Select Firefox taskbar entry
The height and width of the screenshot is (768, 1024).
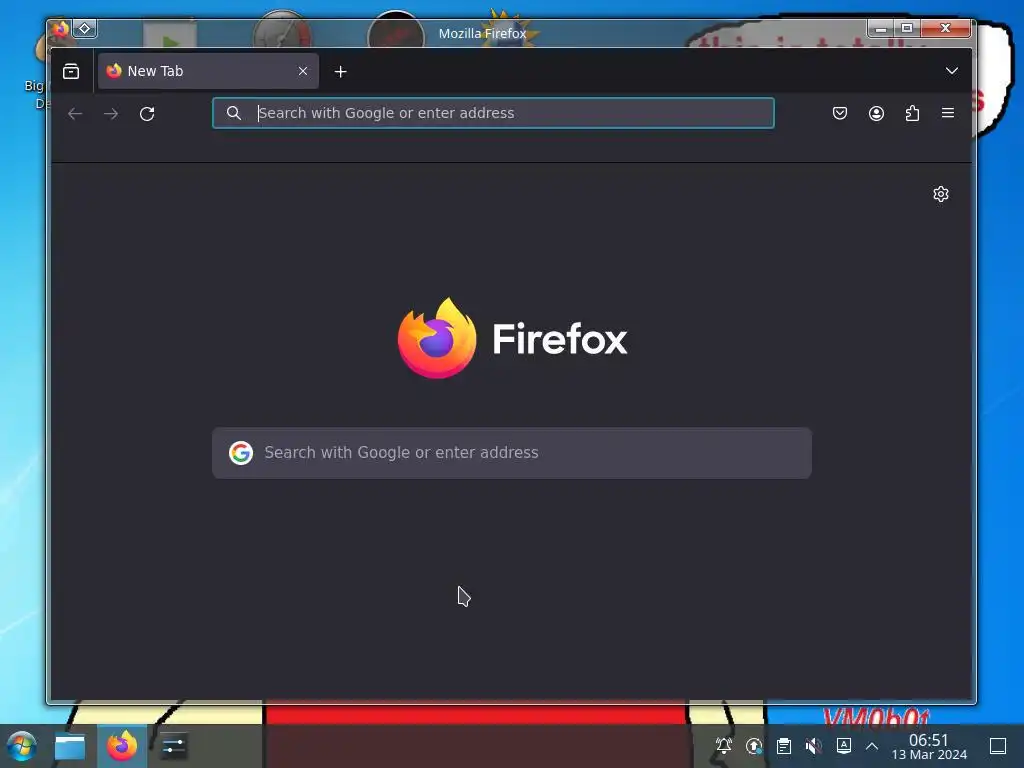coord(122,746)
